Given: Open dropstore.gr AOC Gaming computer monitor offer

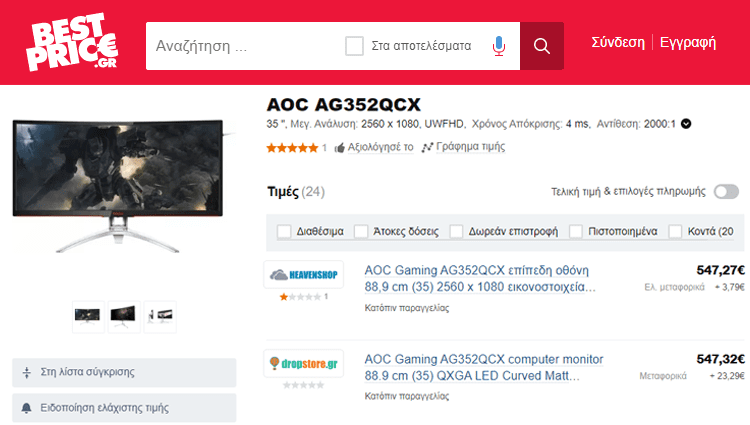Looking at the screenshot, I should tap(484, 367).
